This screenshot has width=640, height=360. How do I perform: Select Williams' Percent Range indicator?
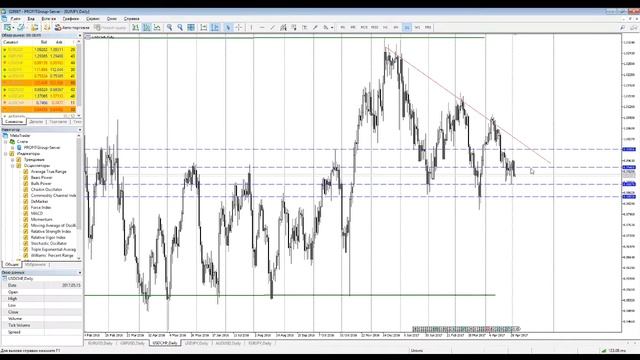pos(52,256)
